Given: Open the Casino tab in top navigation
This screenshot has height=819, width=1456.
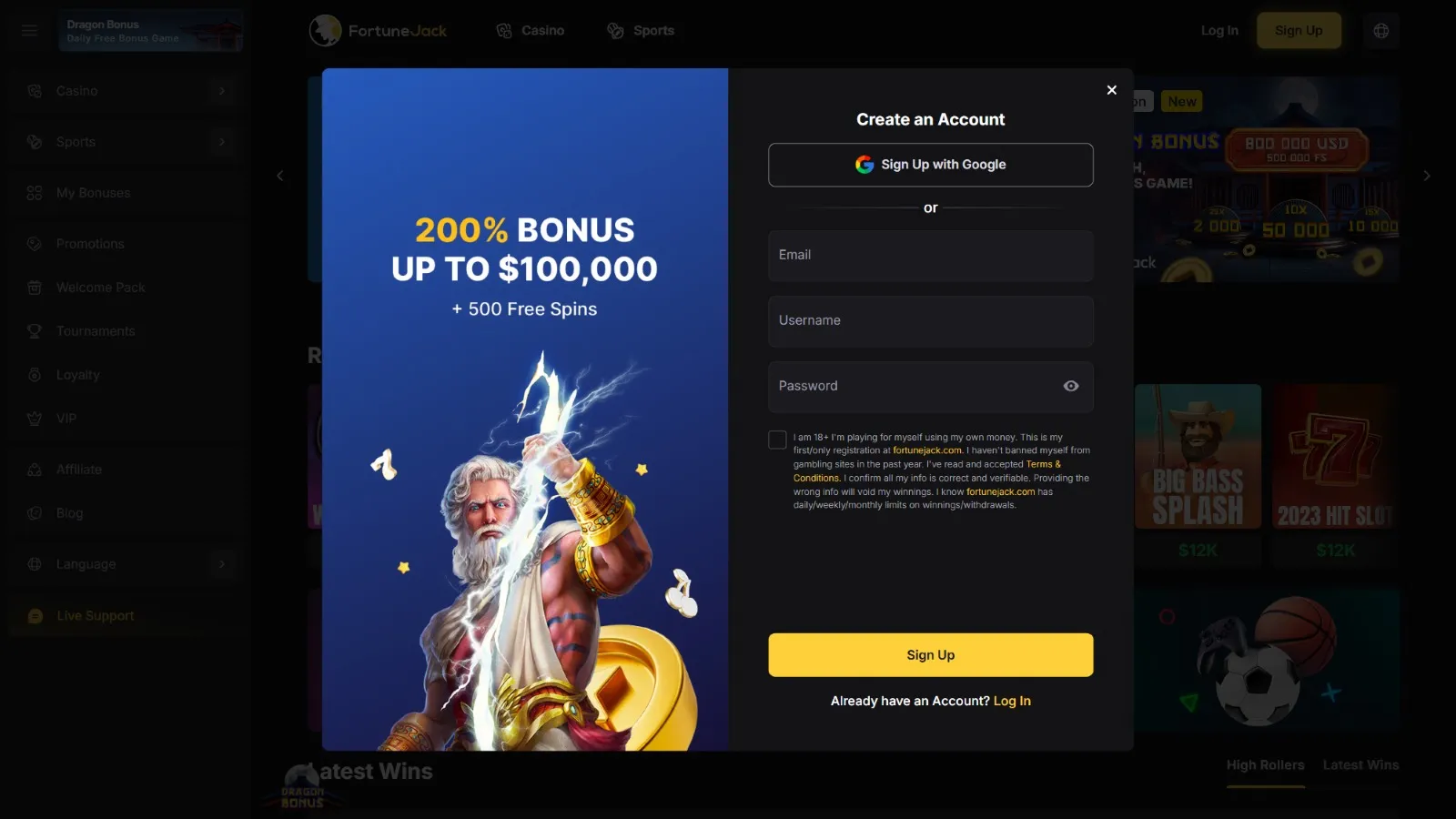Looking at the screenshot, I should click(531, 31).
